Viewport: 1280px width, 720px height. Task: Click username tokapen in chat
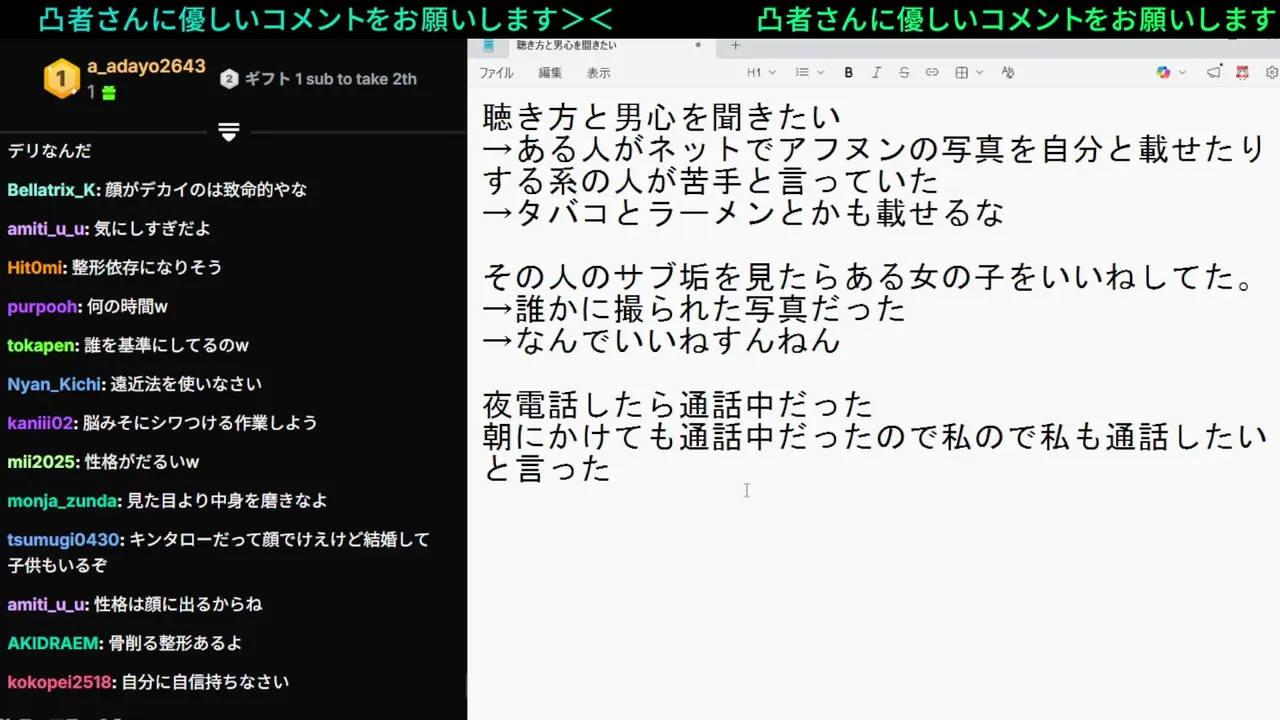point(42,346)
